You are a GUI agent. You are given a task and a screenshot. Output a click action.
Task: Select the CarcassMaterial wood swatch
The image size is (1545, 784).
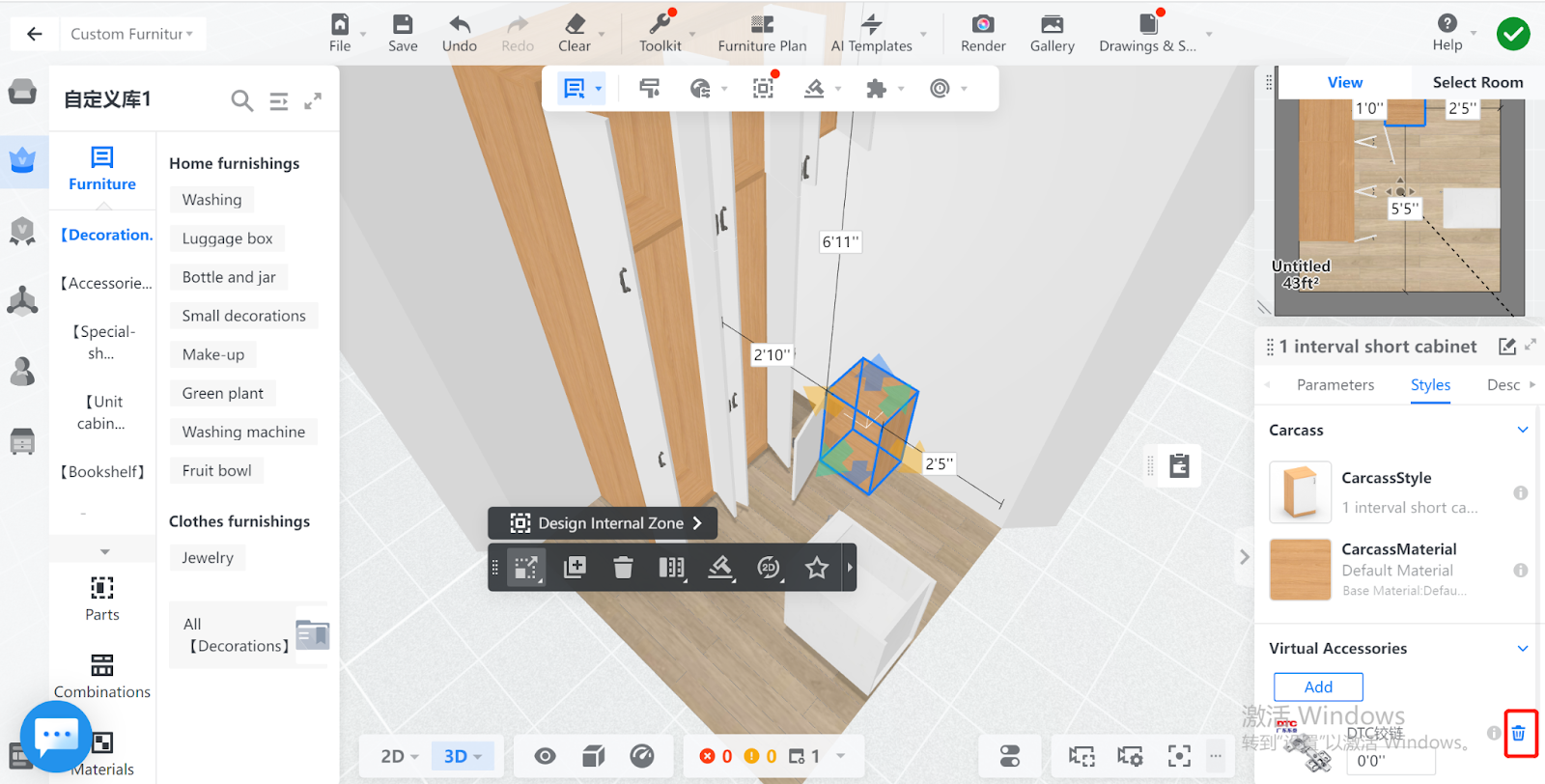click(x=1300, y=570)
